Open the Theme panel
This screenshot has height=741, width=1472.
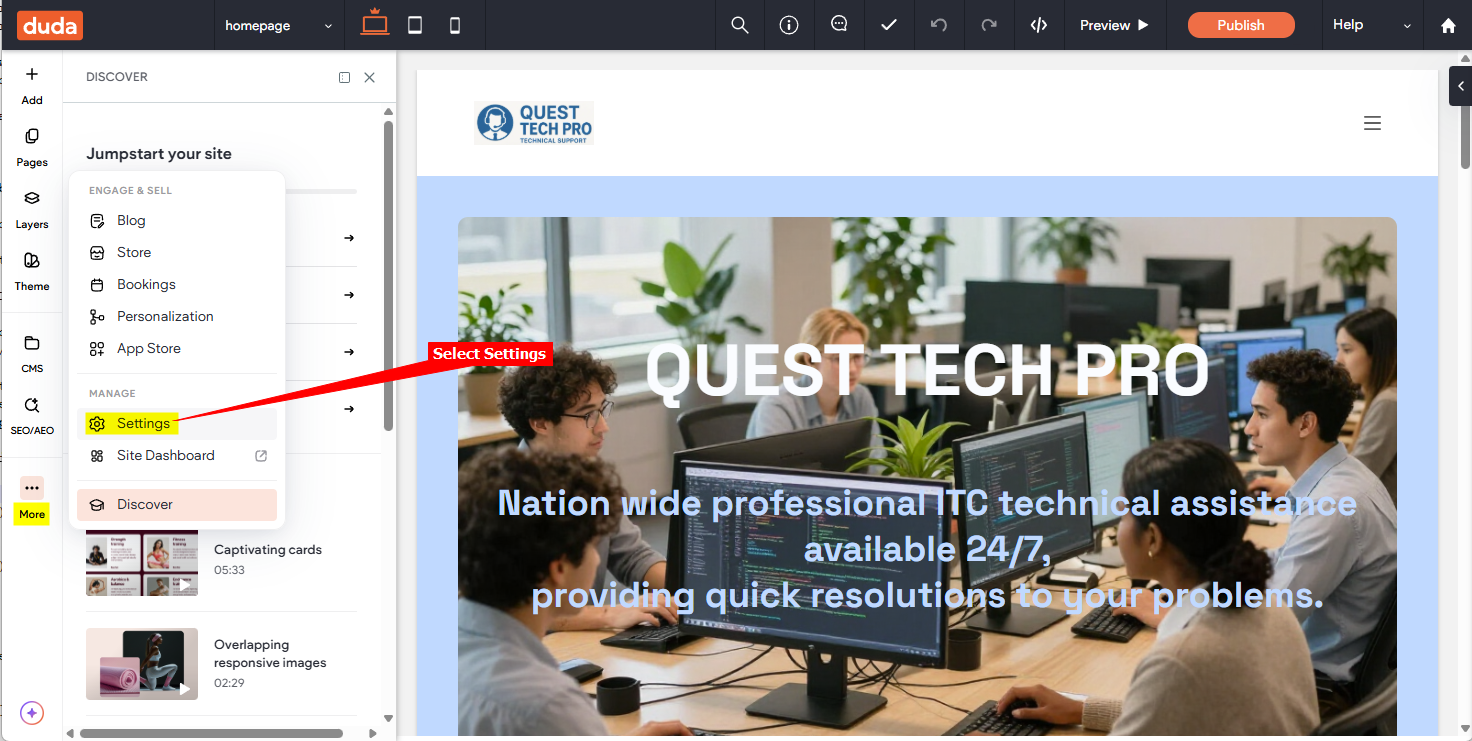(x=32, y=272)
